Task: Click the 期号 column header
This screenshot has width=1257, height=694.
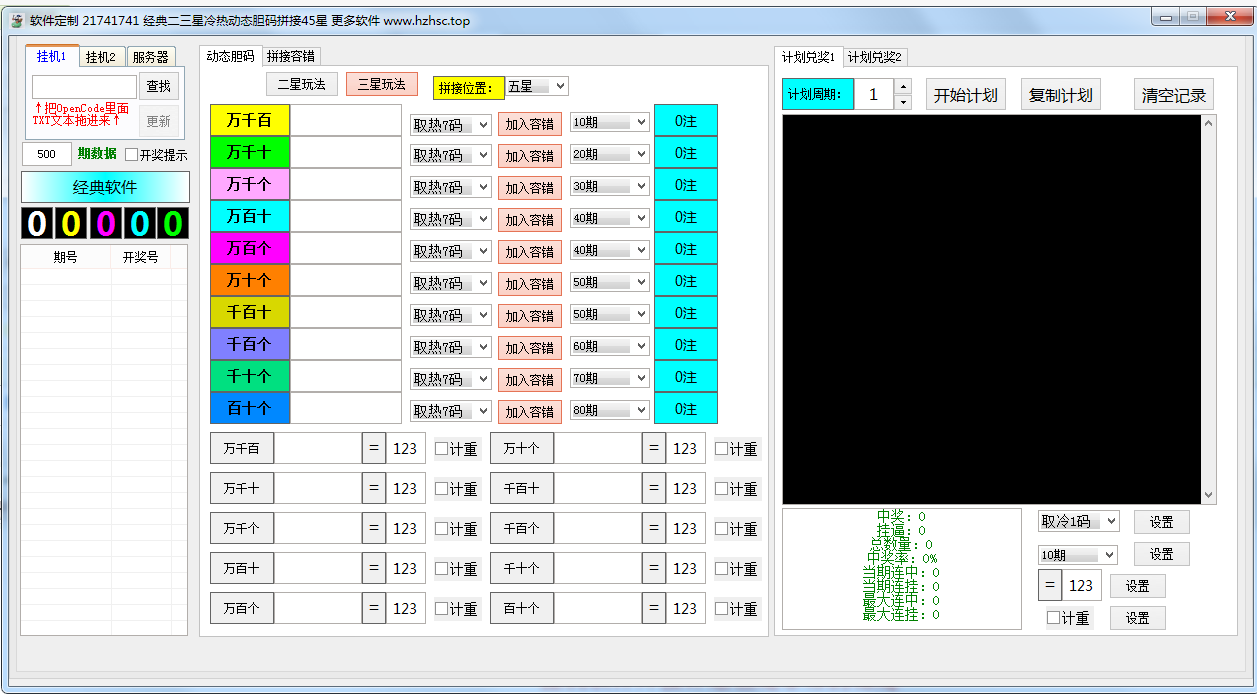Action: pos(65,257)
